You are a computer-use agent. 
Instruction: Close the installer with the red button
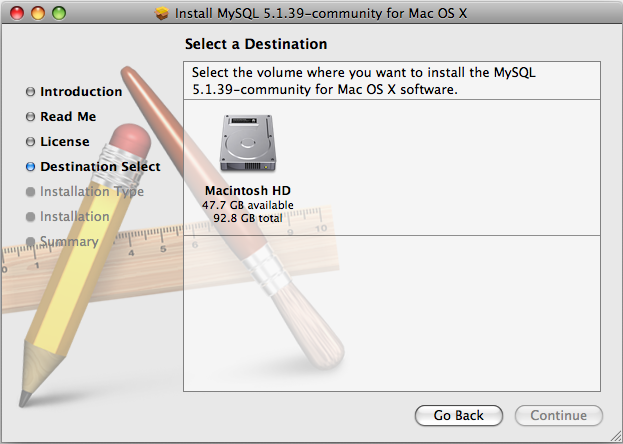19,14
